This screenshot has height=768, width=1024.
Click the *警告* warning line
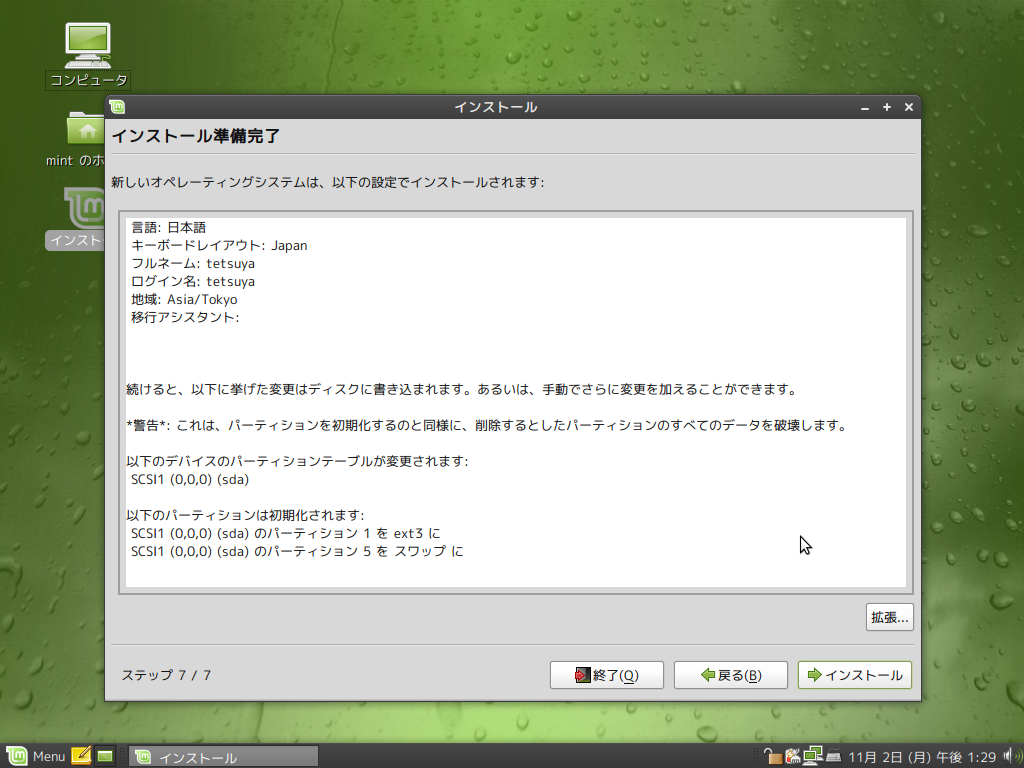[x=487, y=425]
